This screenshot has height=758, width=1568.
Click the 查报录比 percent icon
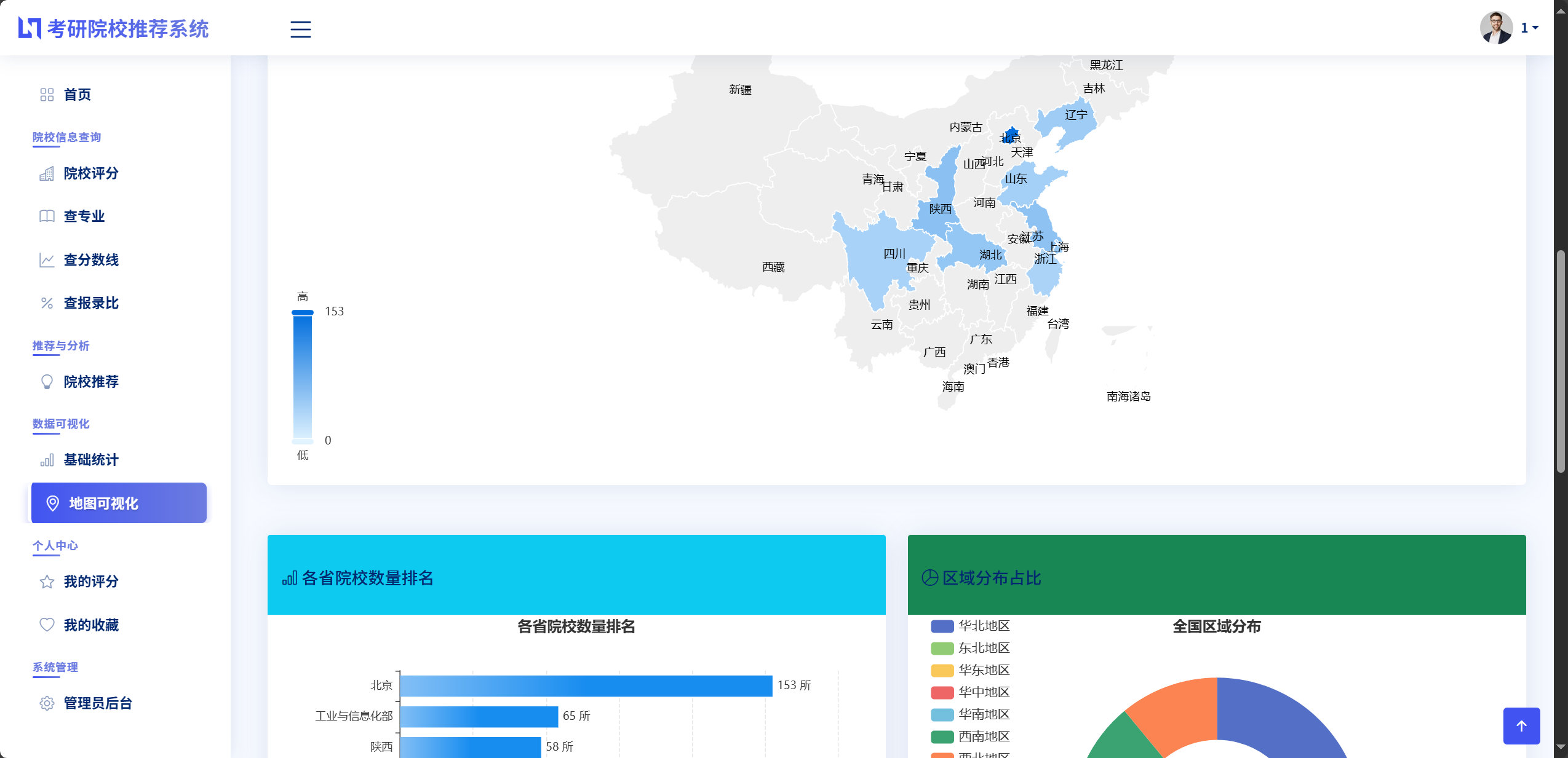(47, 302)
